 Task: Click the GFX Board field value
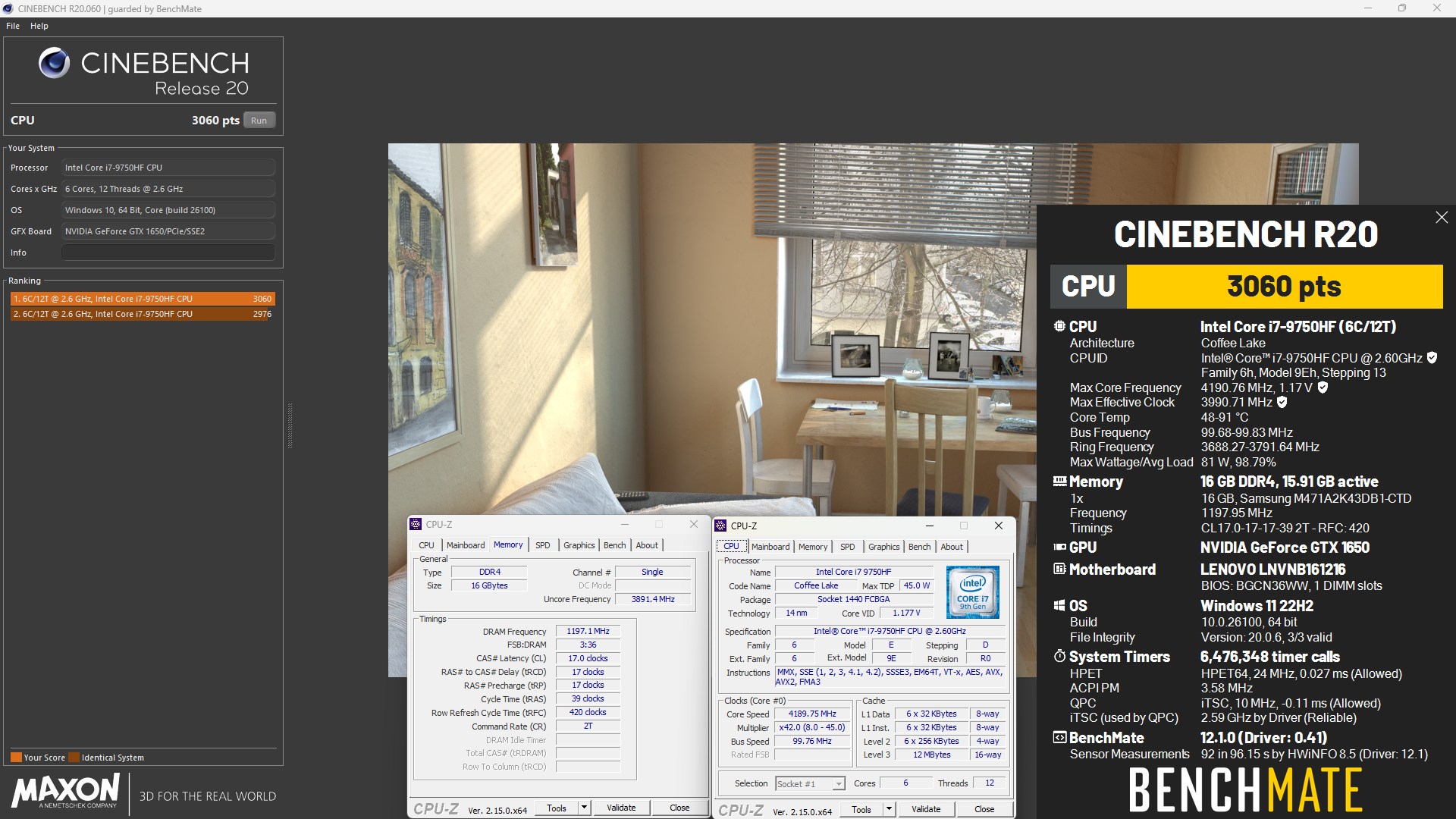[x=168, y=231]
